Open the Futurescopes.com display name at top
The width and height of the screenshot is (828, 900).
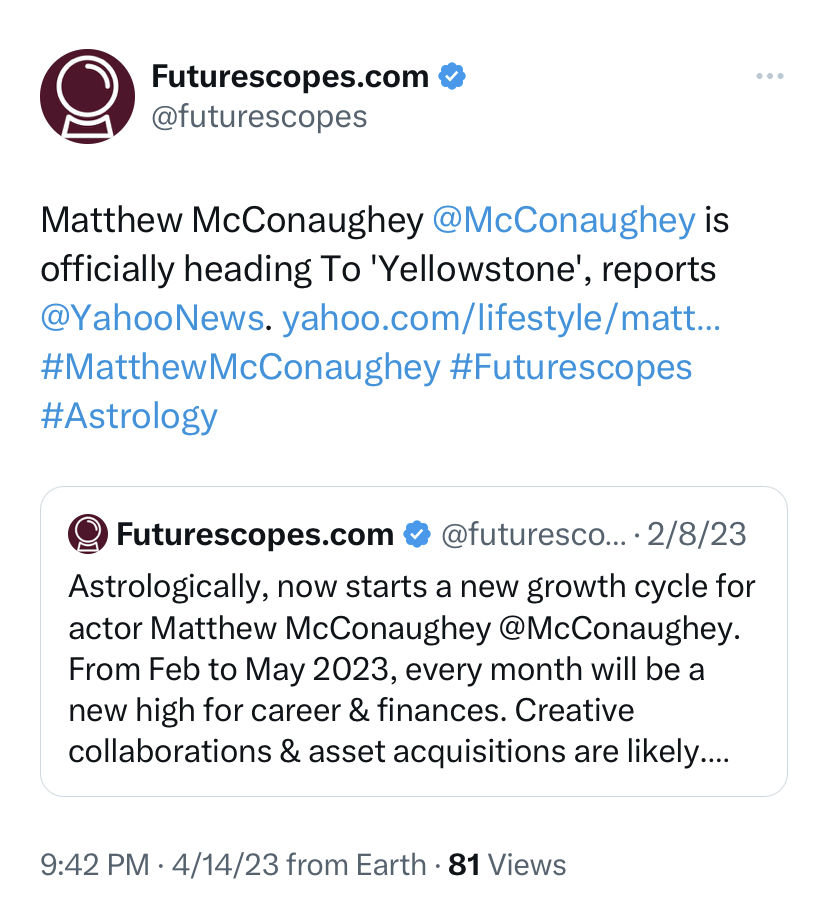[290, 76]
